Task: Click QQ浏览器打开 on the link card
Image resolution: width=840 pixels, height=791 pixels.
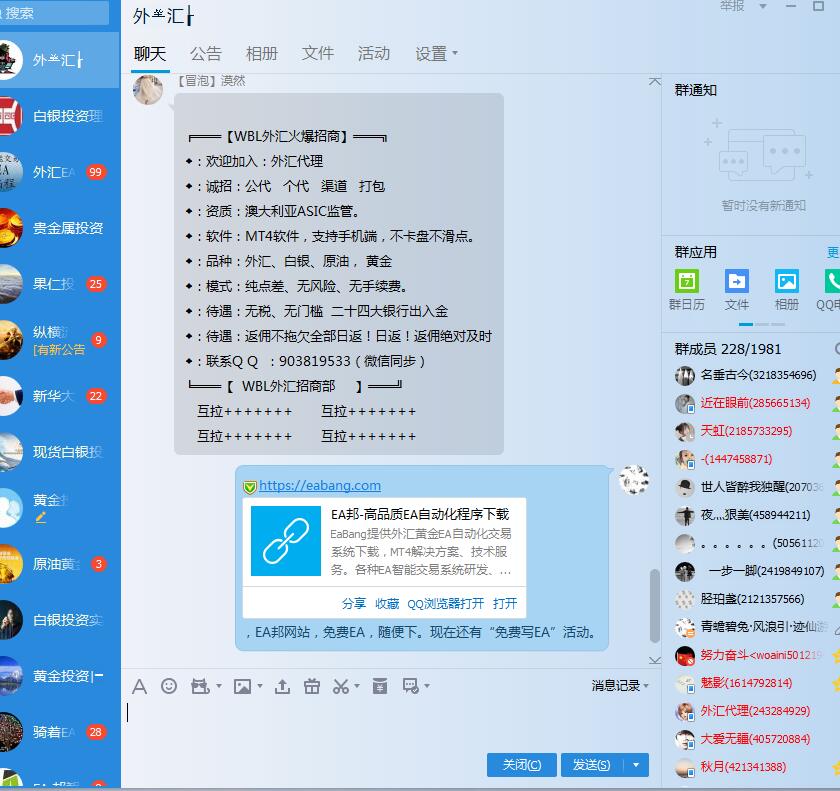Action: click(x=445, y=604)
